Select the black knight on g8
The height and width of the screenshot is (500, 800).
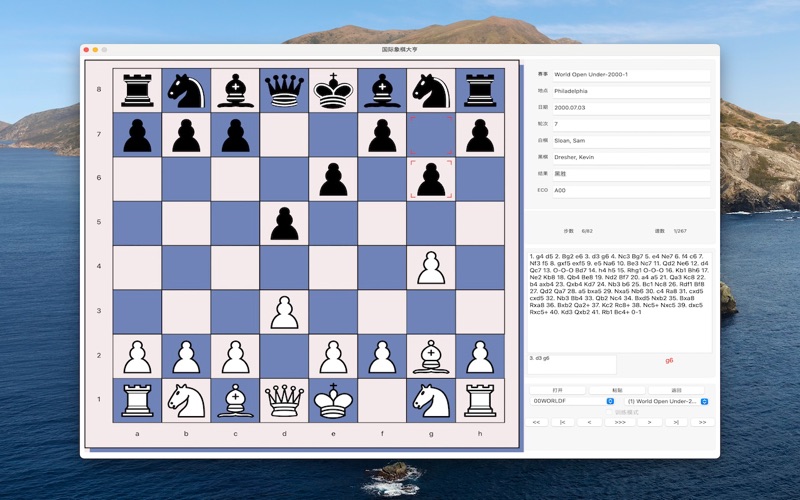tap(431, 90)
